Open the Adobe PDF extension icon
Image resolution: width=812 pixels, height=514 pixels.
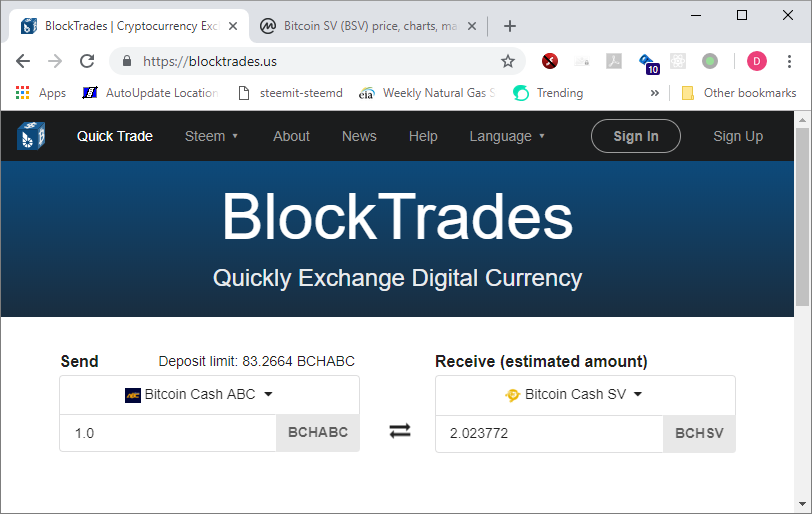614,61
